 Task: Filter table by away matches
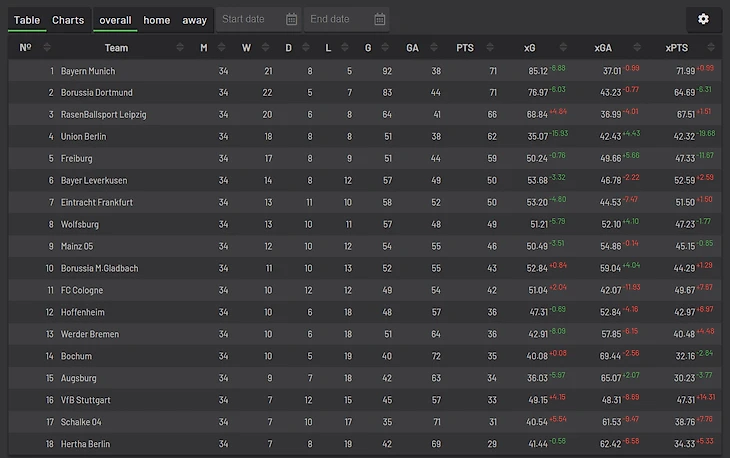pos(195,20)
